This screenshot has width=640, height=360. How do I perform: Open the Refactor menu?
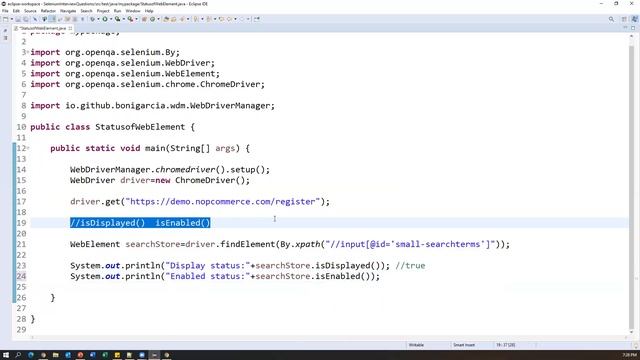[48, 11]
